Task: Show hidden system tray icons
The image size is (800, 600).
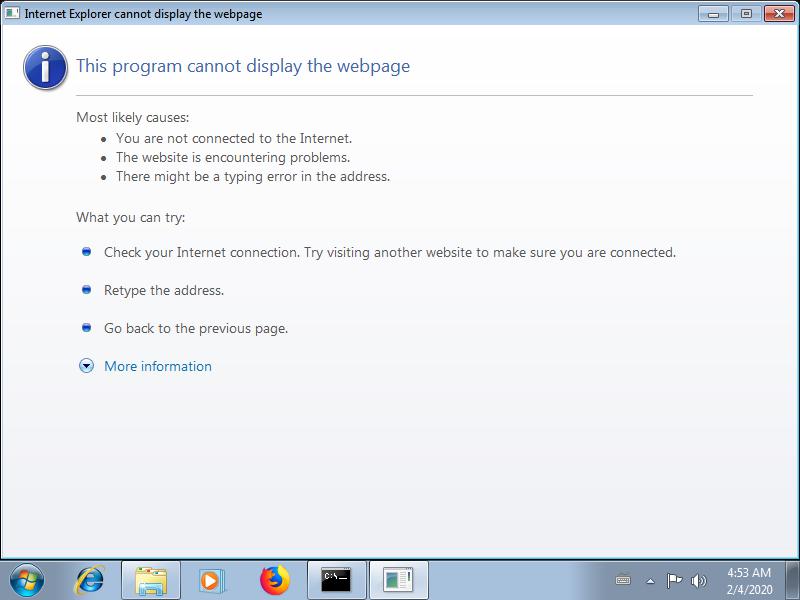Action: (x=650, y=580)
